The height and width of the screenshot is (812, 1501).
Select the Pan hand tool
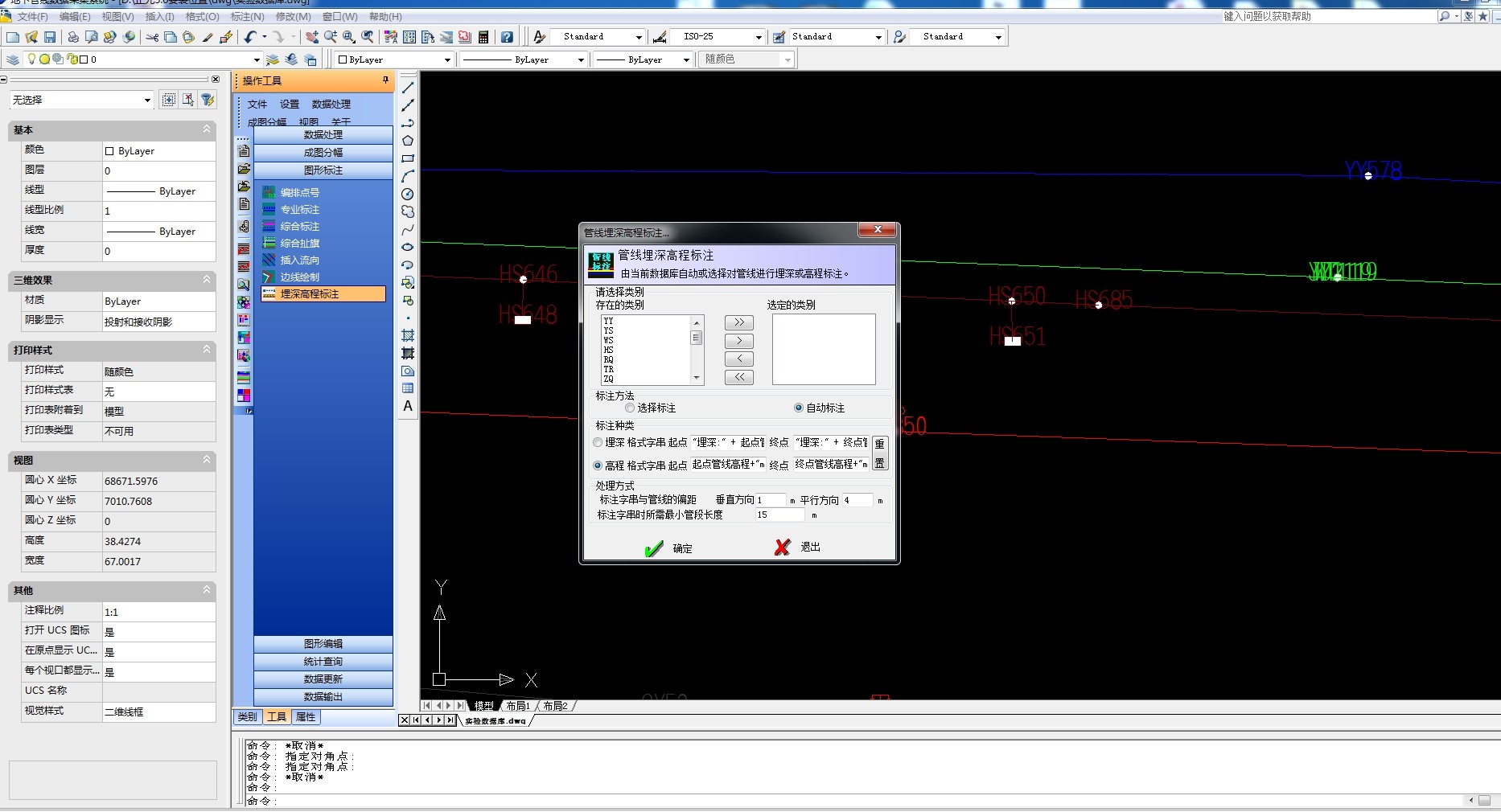point(311,37)
